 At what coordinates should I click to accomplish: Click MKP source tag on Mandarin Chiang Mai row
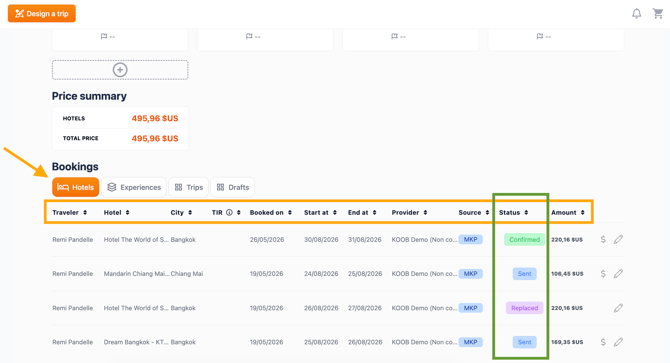tap(470, 274)
